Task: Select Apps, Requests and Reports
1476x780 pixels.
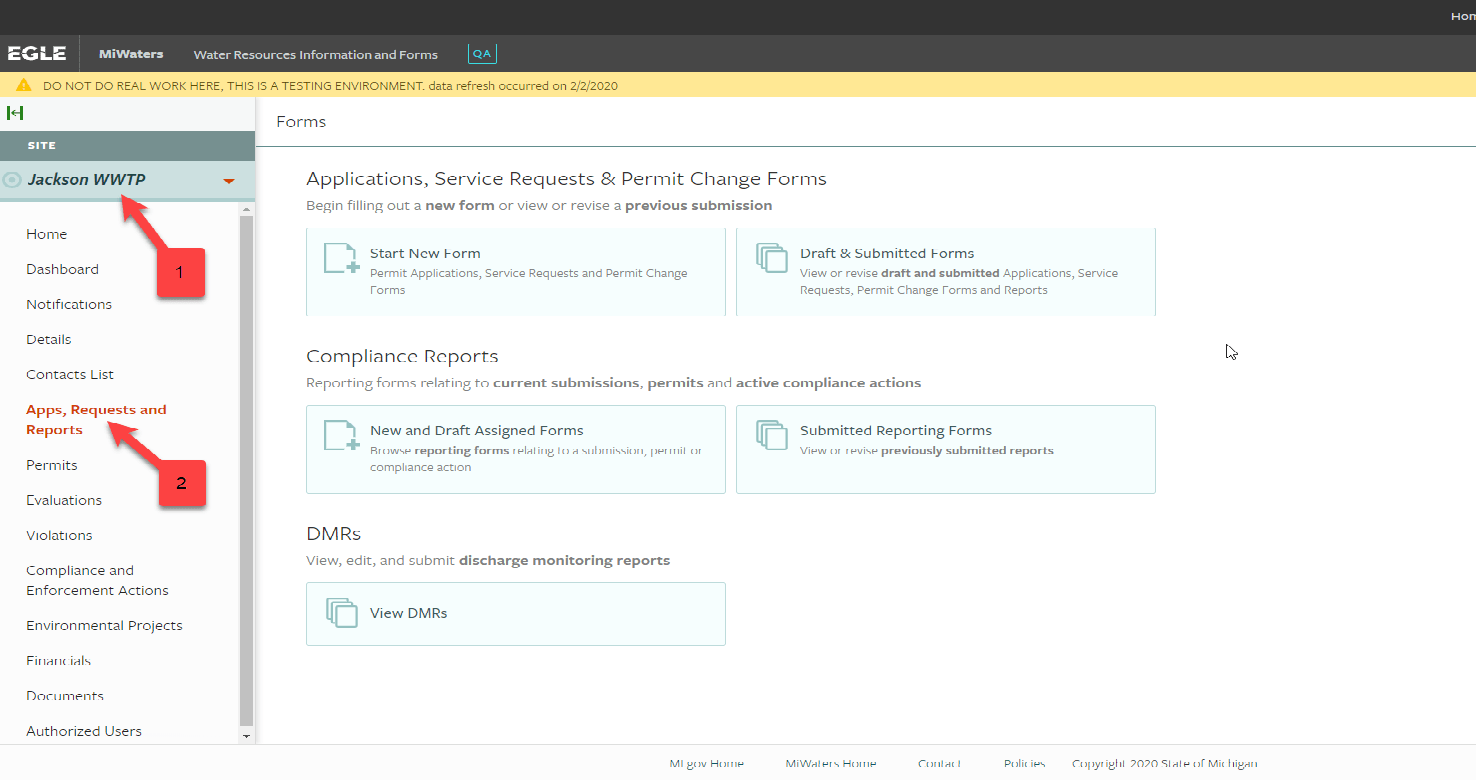Action: pyautogui.click(x=96, y=420)
